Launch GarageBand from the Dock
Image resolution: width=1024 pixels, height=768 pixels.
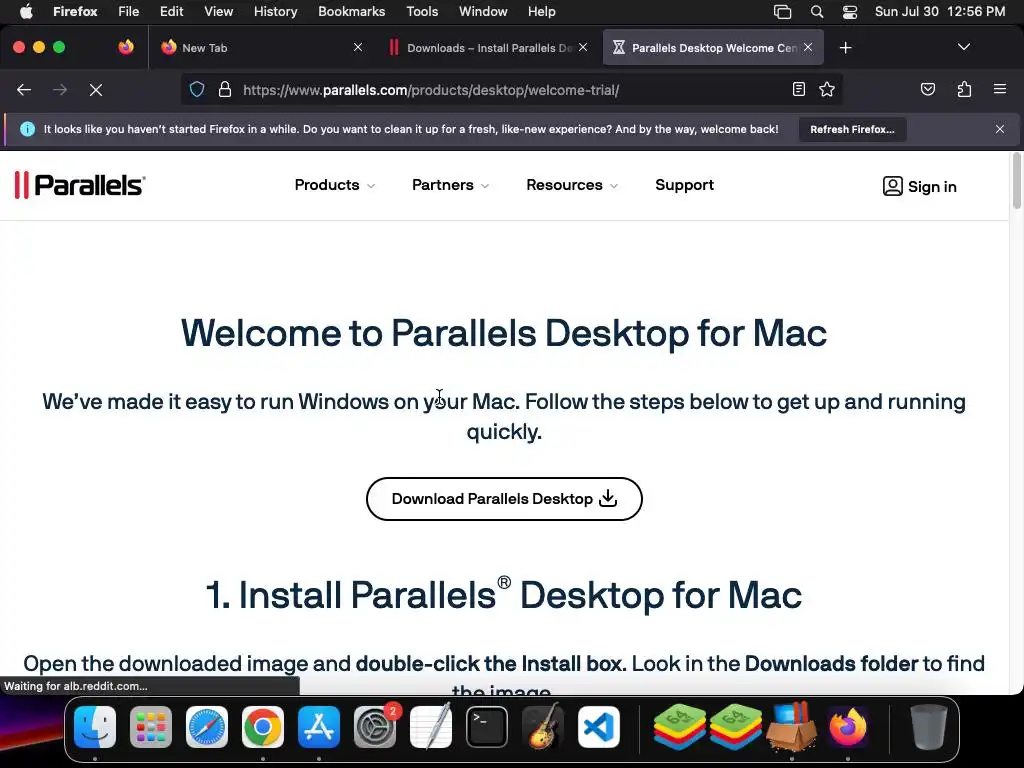(x=543, y=727)
